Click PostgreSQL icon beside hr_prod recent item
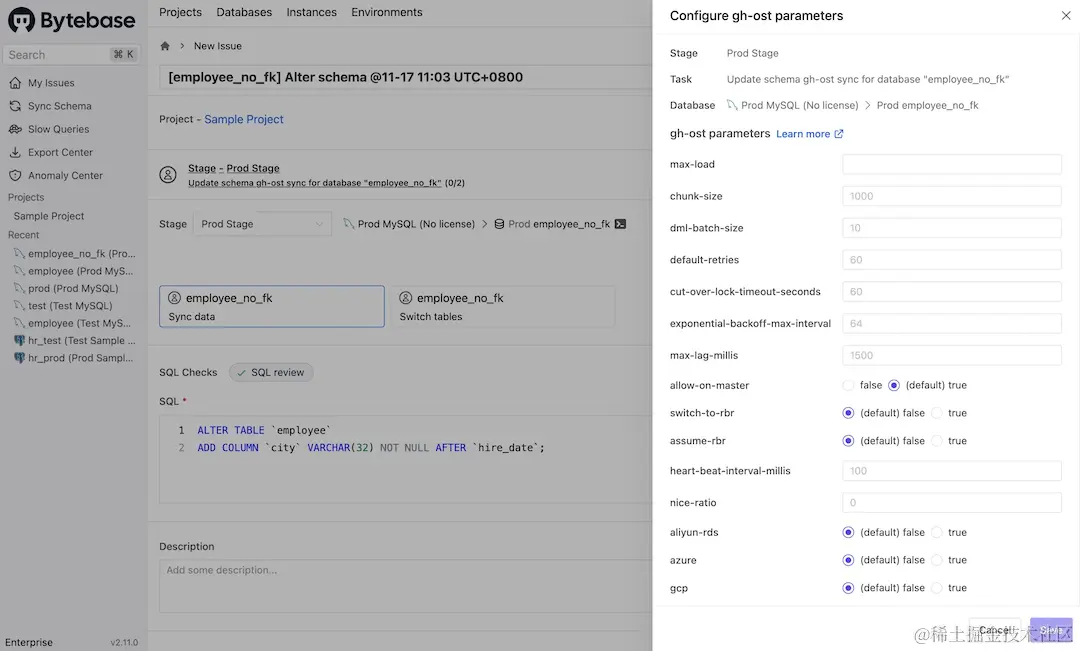 [19, 358]
